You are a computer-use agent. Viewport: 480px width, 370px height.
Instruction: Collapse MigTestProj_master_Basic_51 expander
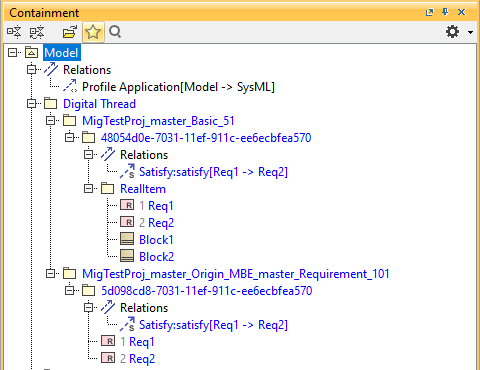coord(51,121)
